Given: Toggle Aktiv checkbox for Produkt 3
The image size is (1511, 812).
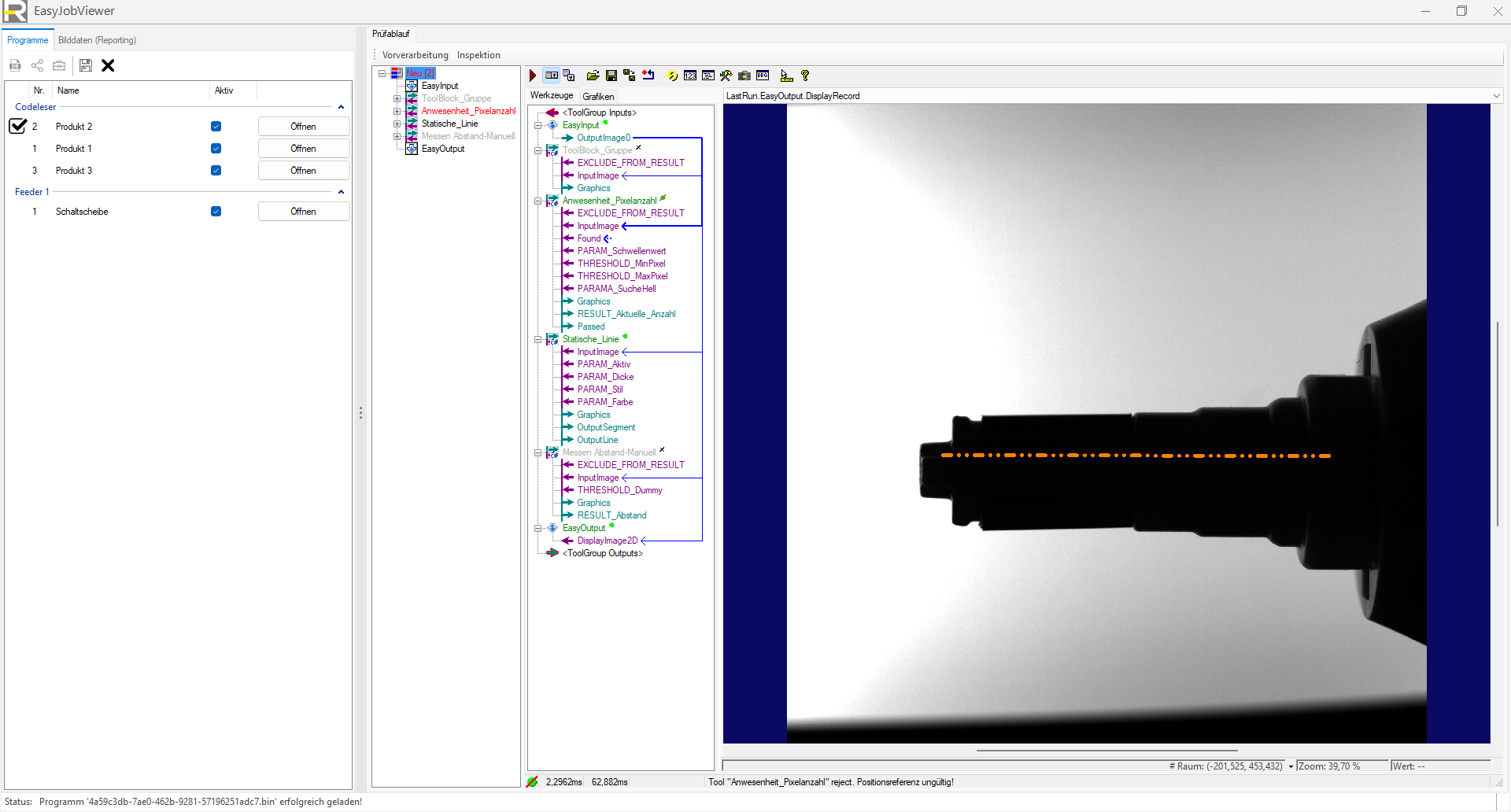Looking at the screenshot, I should click(216, 171).
